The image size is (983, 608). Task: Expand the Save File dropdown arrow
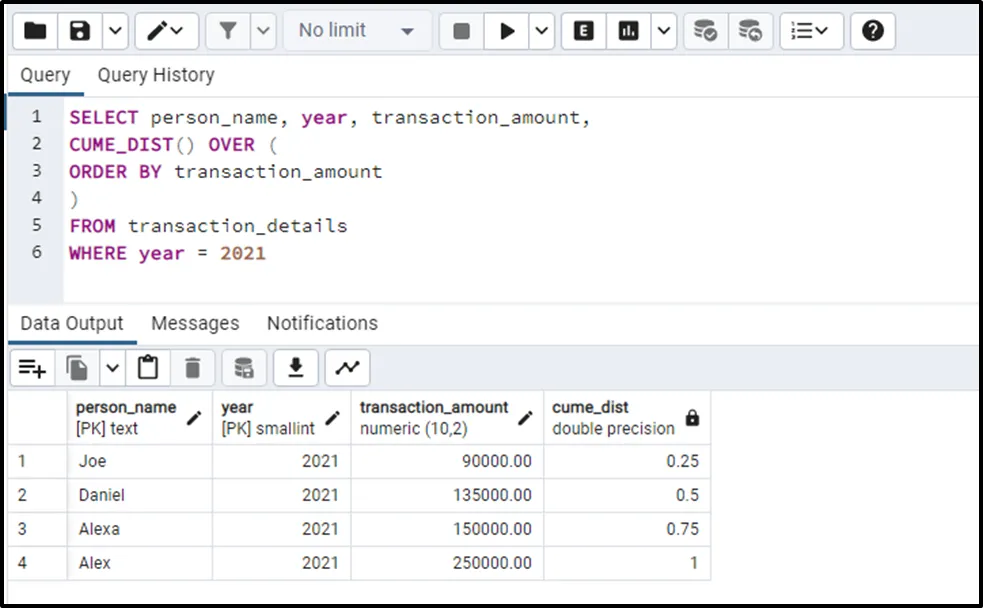(x=115, y=31)
